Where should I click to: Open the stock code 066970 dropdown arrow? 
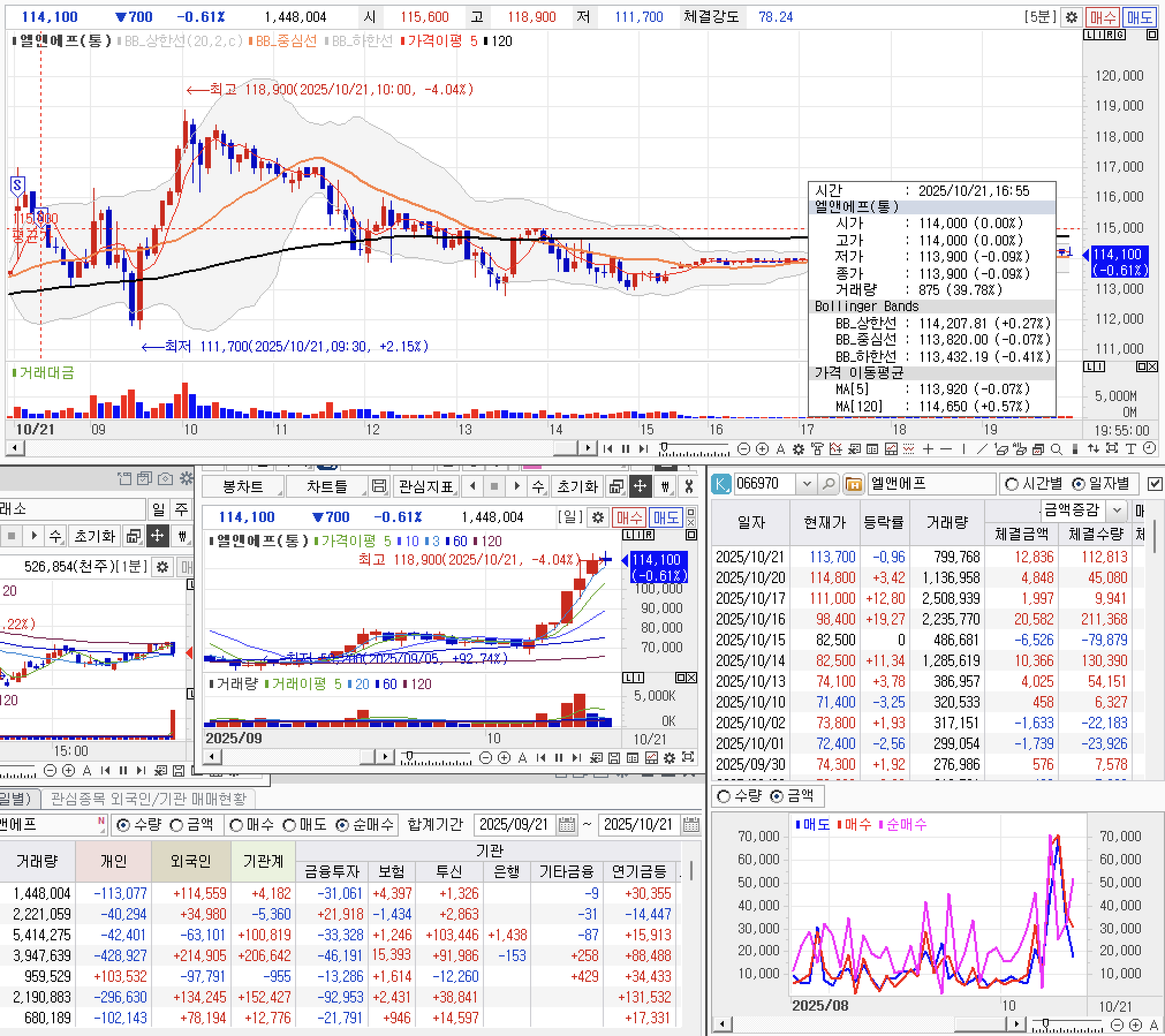click(807, 484)
